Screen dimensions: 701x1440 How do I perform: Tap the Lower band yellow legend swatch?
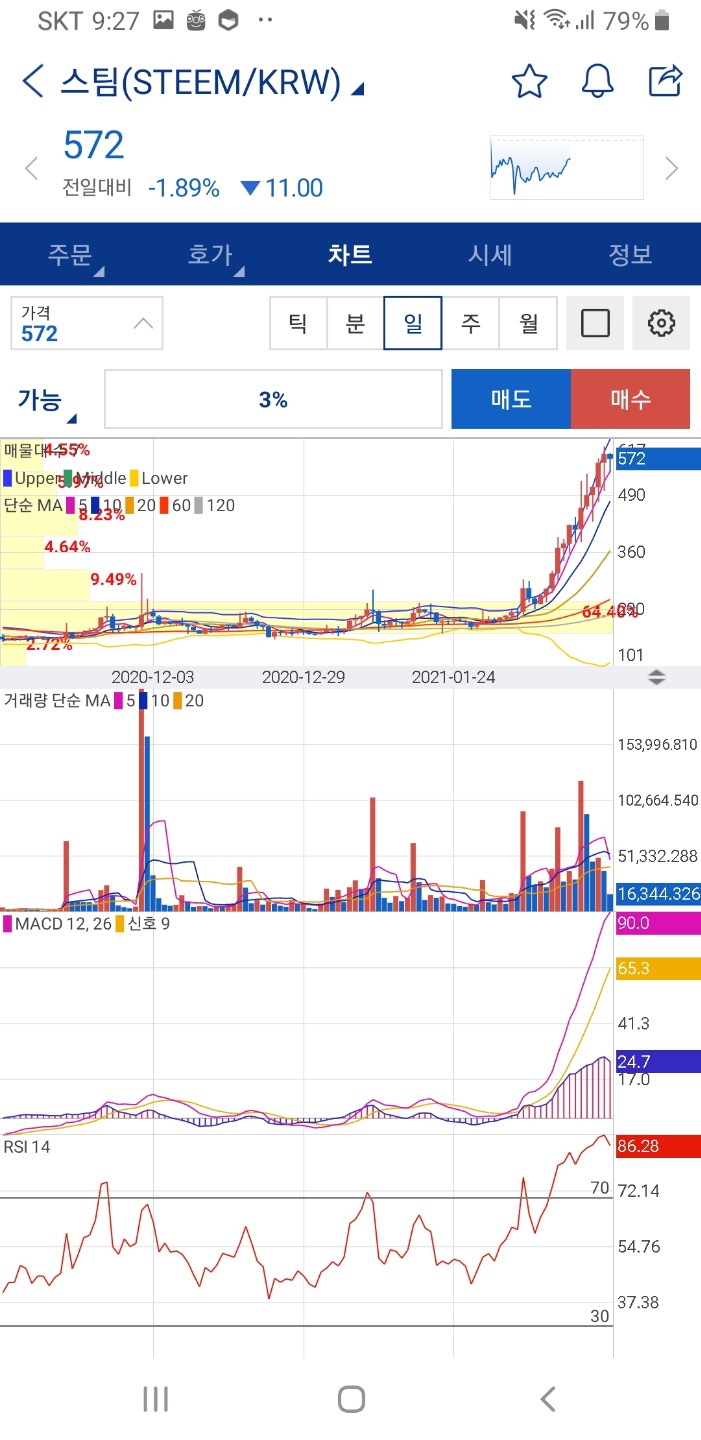[134, 478]
